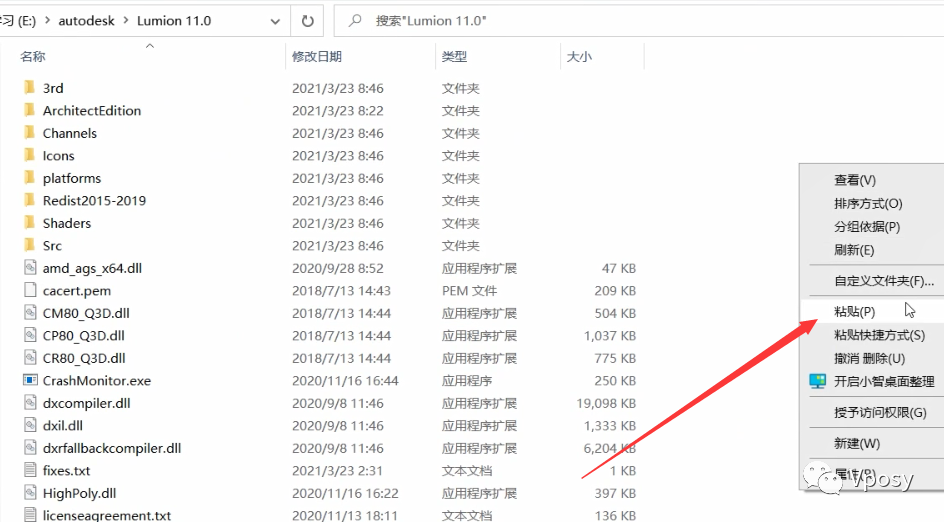This screenshot has width=944, height=522.
Task: Click the platforms folder icon
Action: coord(30,178)
